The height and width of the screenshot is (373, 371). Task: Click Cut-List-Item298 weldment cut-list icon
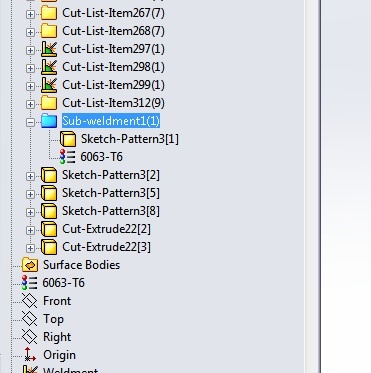click(x=49, y=67)
